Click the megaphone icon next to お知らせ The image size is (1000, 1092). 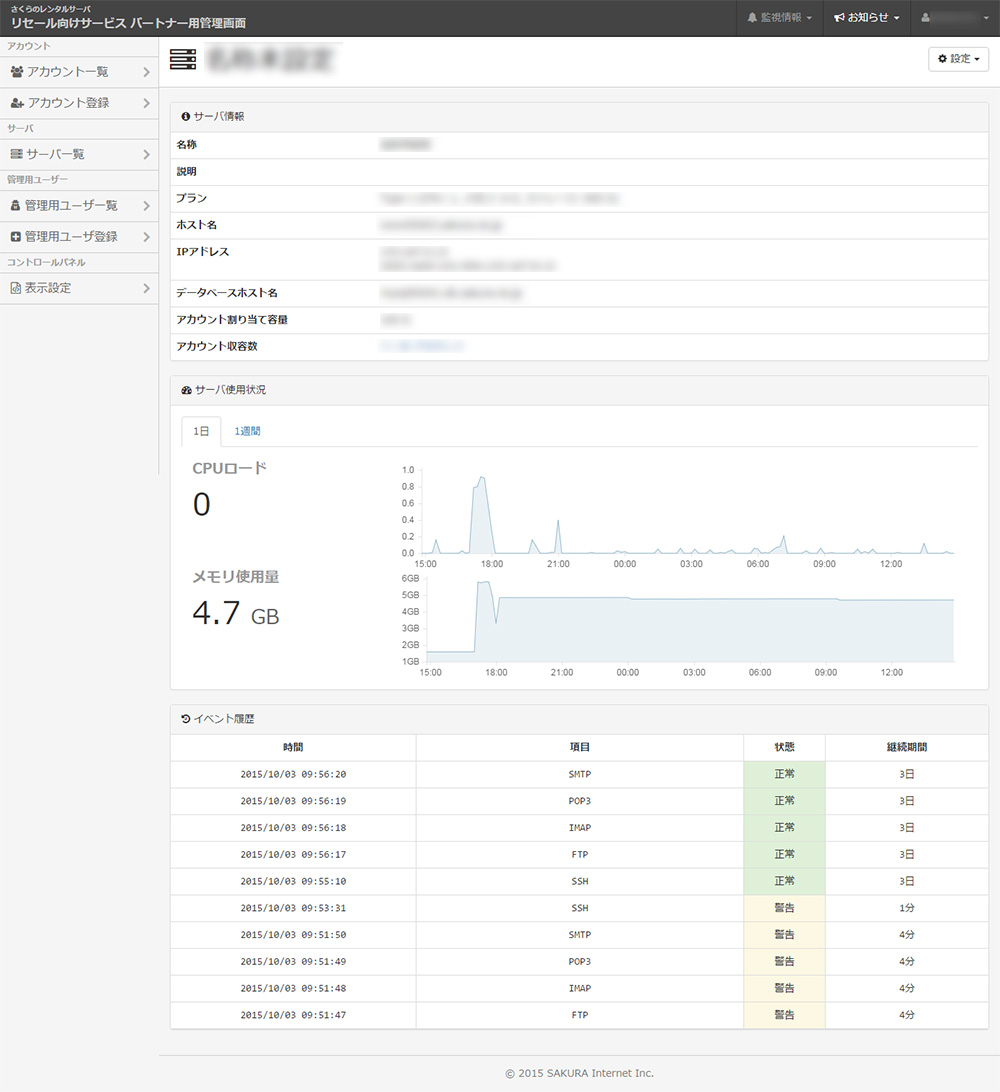click(839, 18)
